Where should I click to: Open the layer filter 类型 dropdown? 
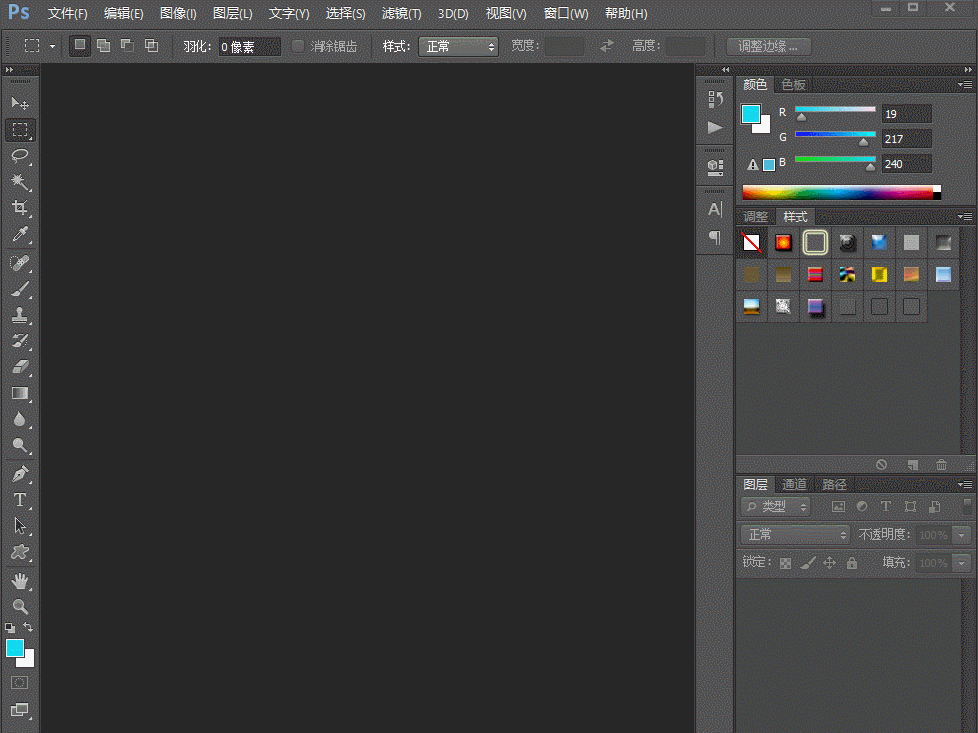coord(776,507)
